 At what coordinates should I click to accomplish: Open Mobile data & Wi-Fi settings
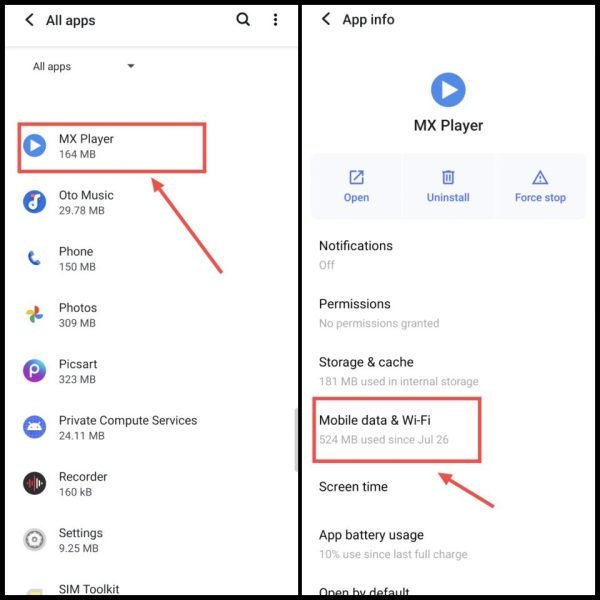396,430
